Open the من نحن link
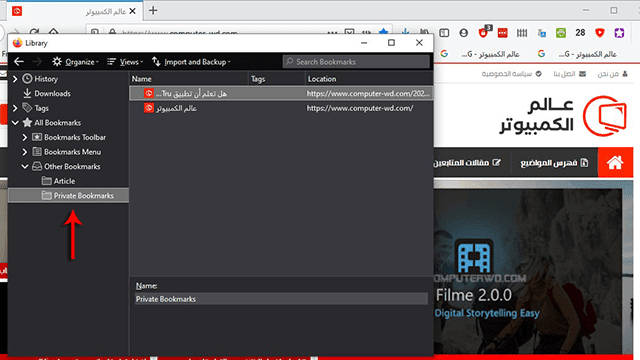 pos(613,74)
